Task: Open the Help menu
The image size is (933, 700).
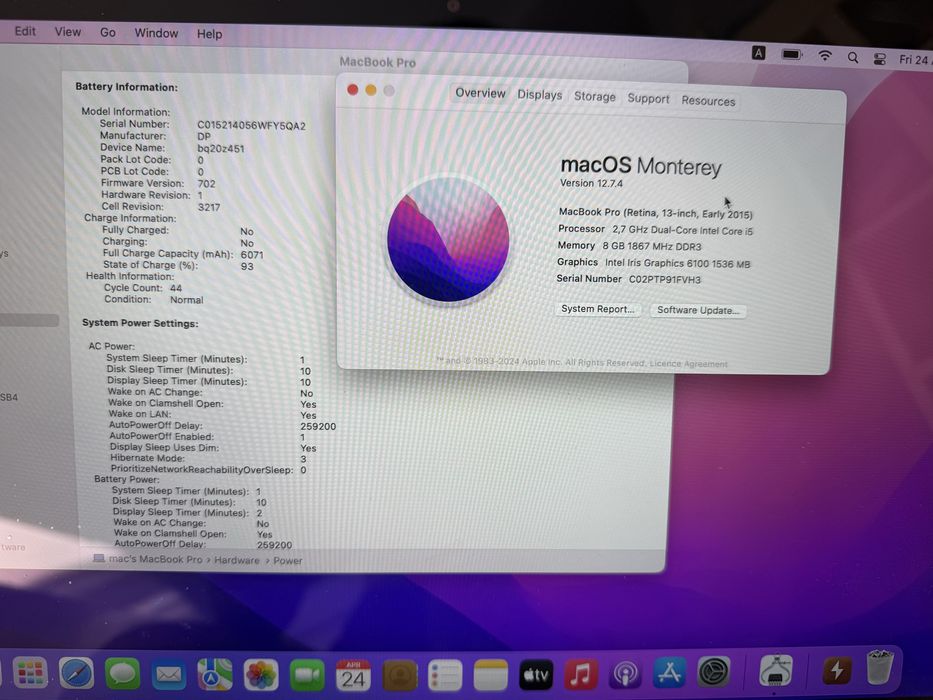Action: point(209,34)
